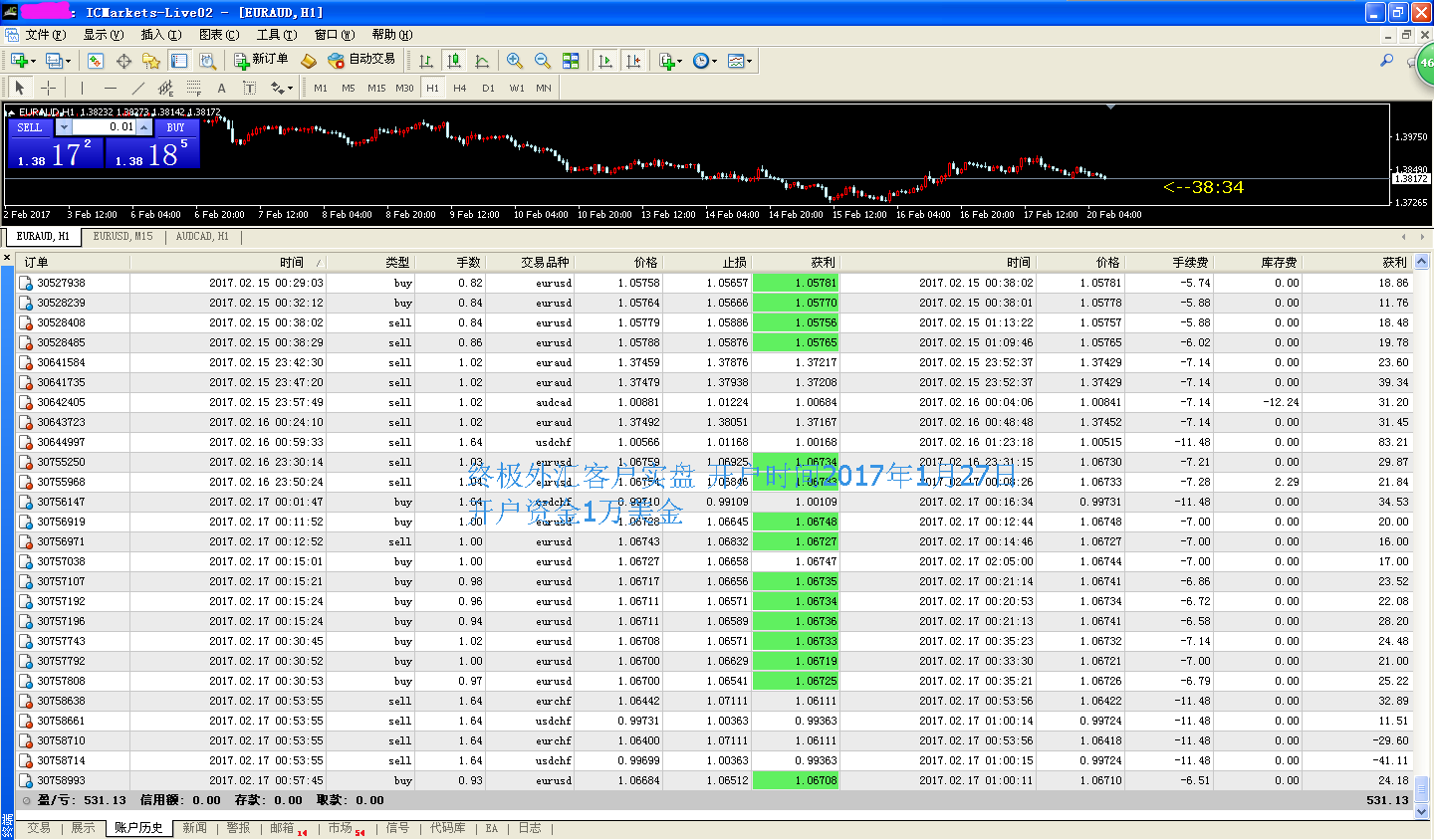The image size is (1434, 840).
Task: Zoom in on the chart
Action: click(x=515, y=61)
